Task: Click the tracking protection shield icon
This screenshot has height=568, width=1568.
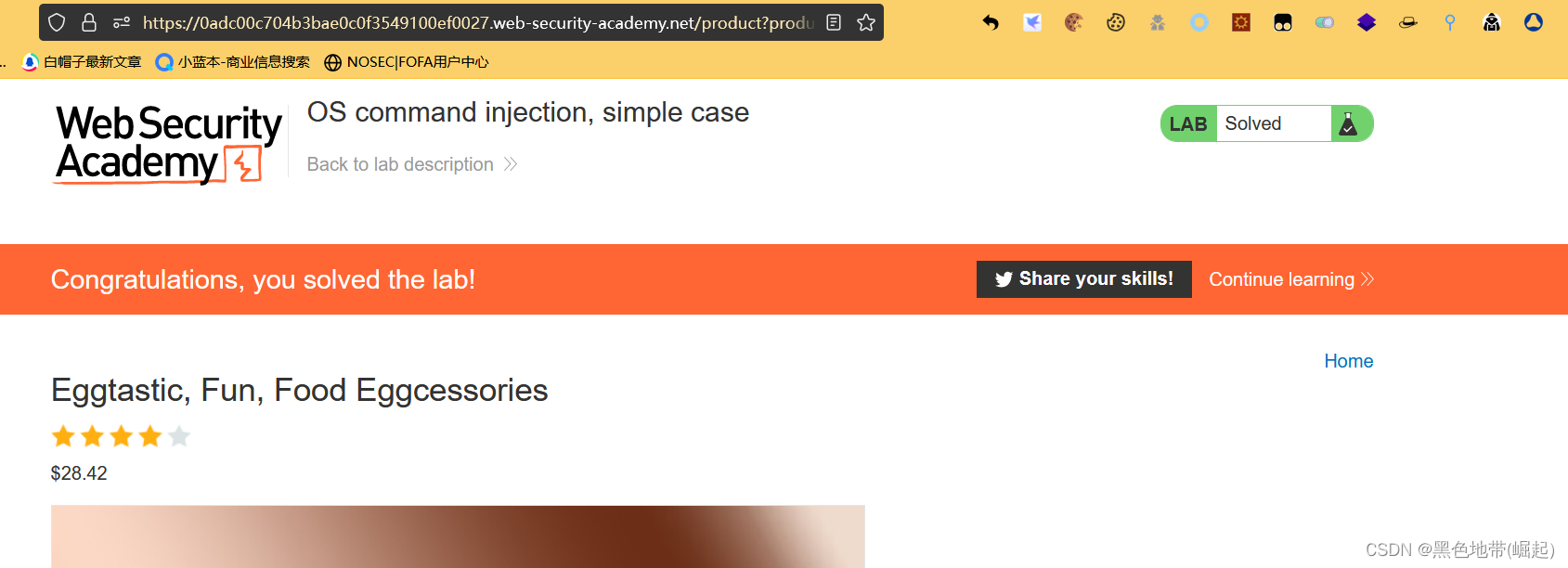Action: [57, 22]
